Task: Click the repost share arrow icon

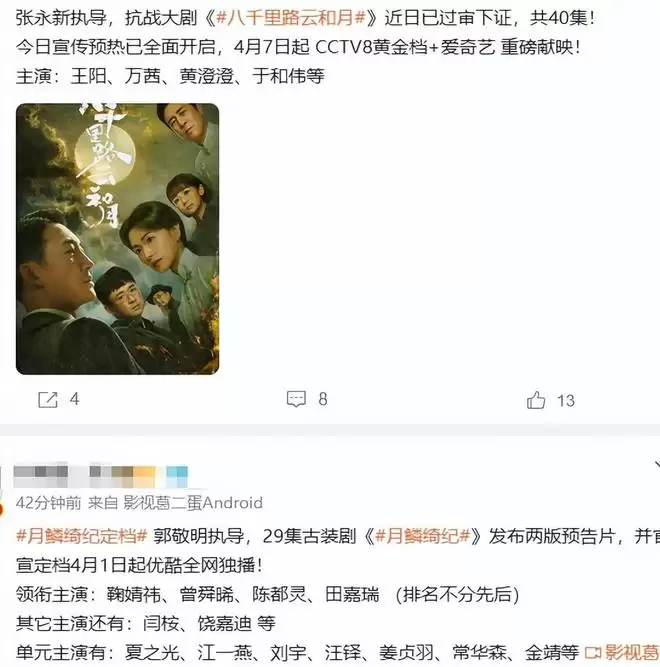Action: coord(48,400)
